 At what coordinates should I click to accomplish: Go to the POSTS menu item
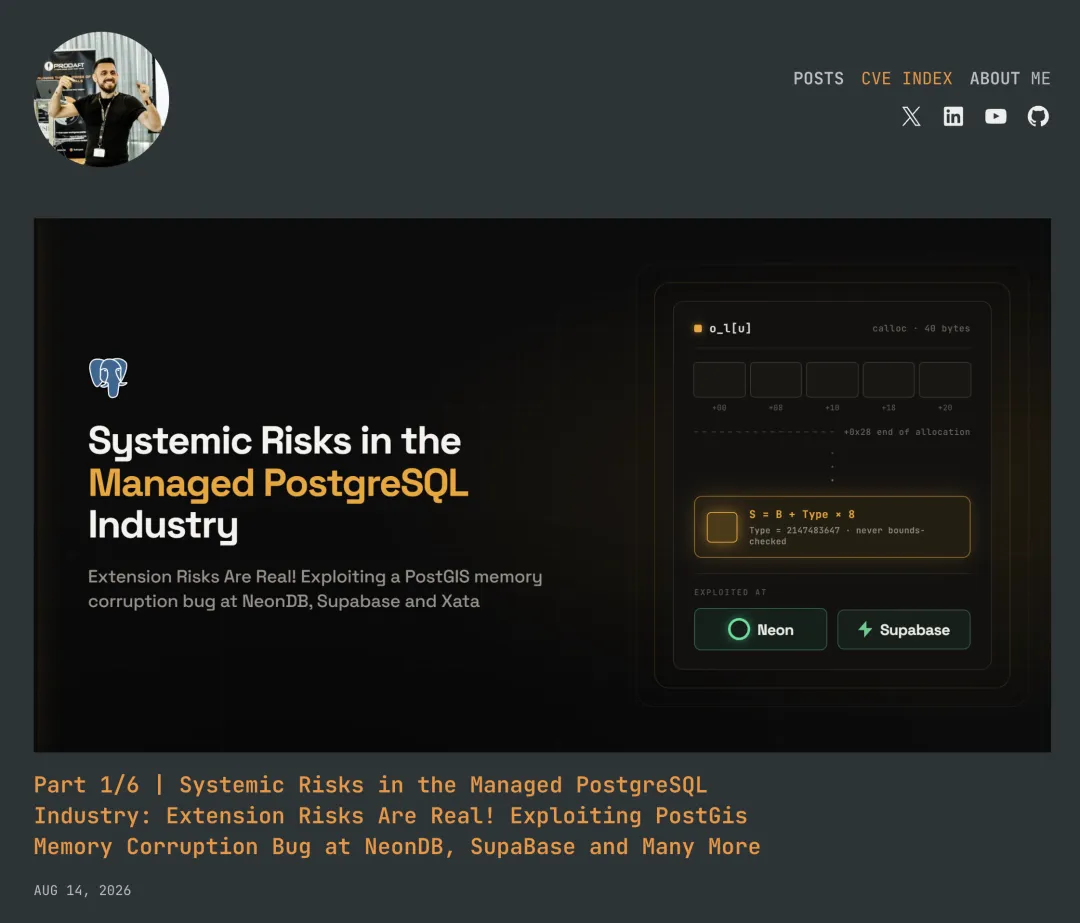(x=818, y=79)
